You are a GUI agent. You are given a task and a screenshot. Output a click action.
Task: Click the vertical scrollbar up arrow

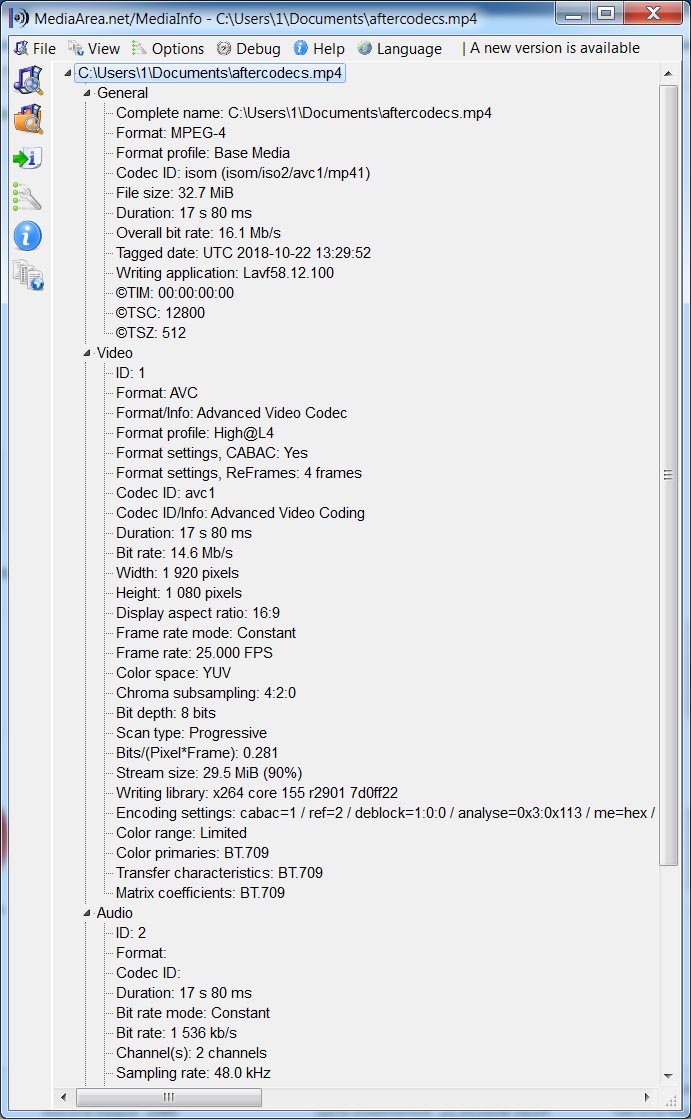tap(668, 74)
